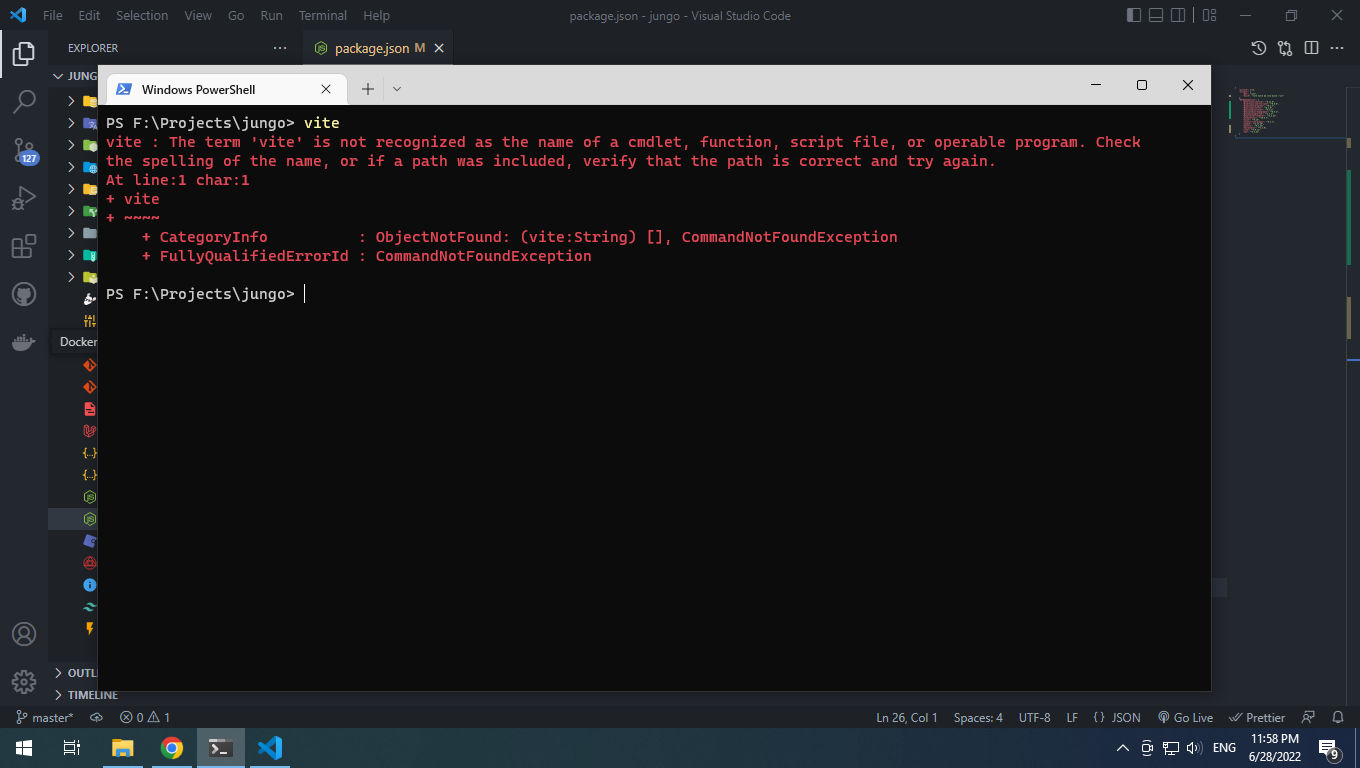Click the master* git branch indicator
The width and height of the screenshot is (1360, 768).
45,717
